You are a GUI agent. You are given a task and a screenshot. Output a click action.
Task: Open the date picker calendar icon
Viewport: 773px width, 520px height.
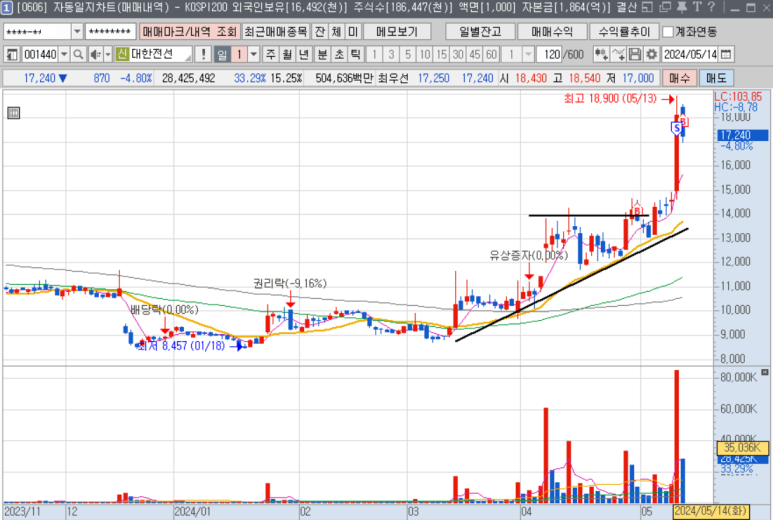coord(725,54)
